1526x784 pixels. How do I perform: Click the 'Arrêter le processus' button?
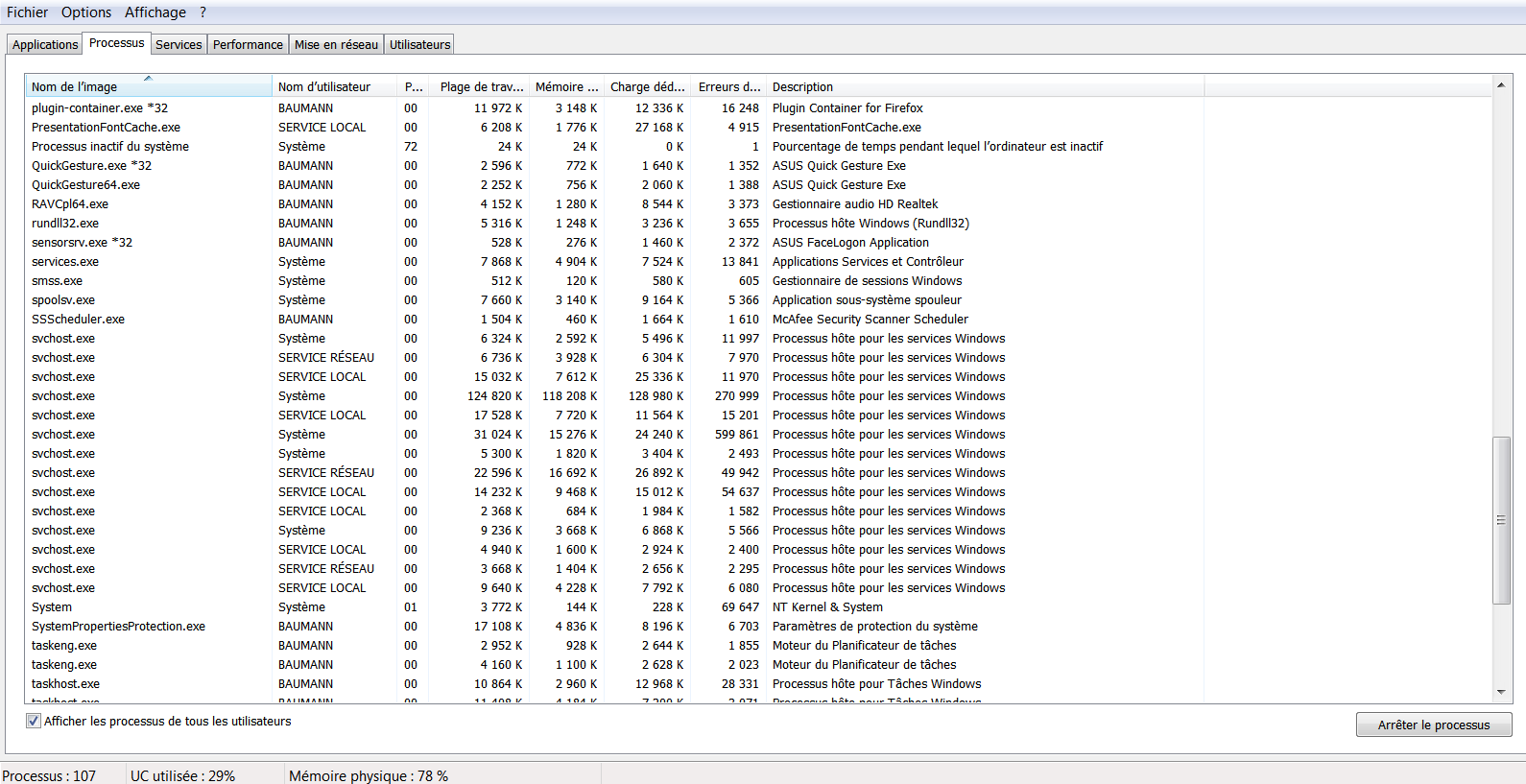pyautogui.click(x=1433, y=725)
